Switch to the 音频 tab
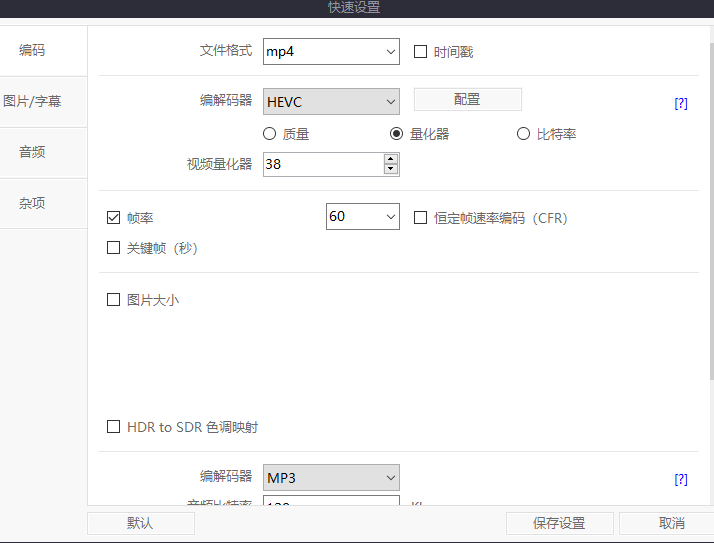 (x=32, y=152)
